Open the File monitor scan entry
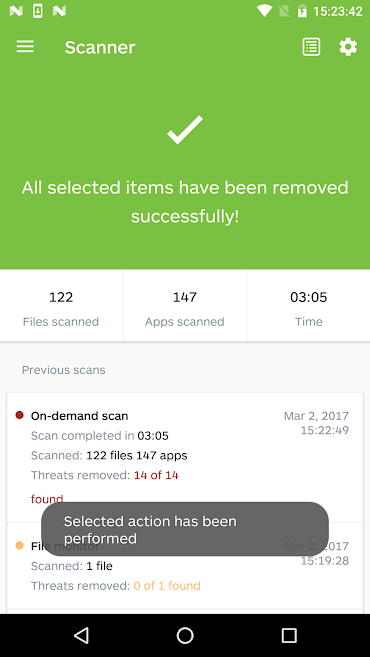 [x=185, y=566]
